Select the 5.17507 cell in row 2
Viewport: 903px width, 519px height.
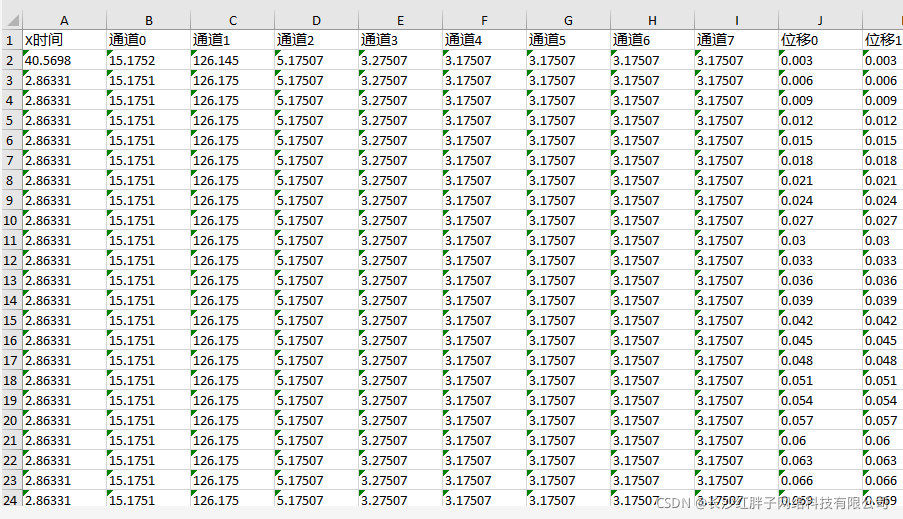coord(316,60)
